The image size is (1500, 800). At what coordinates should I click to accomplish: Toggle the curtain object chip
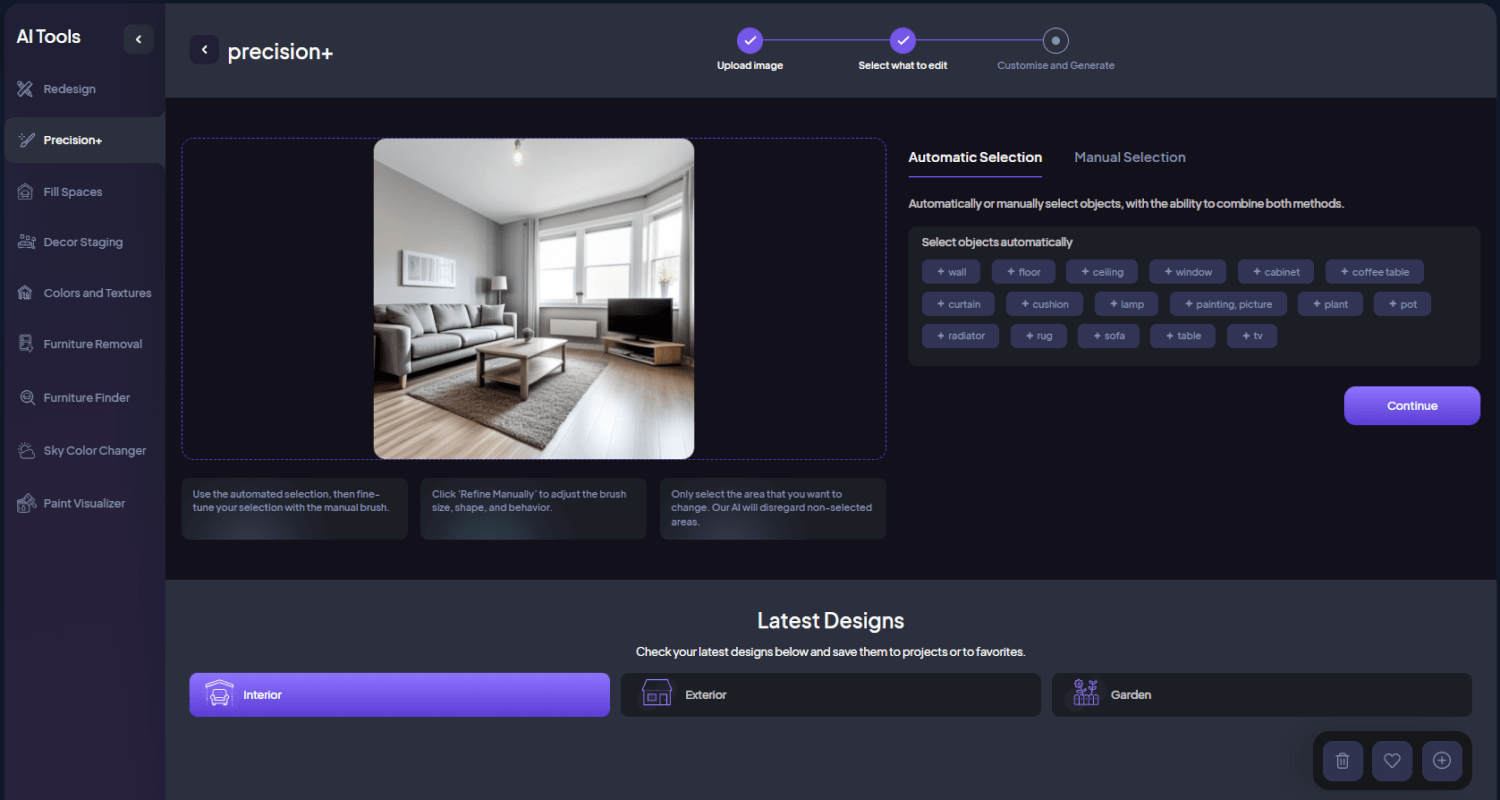[x=958, y=304]
